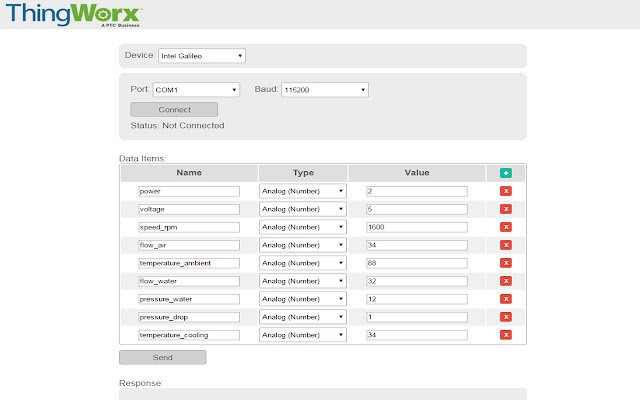Viewport: 640px width, 400px height.
Task: Click the Value column header
Action: (417, 173)
